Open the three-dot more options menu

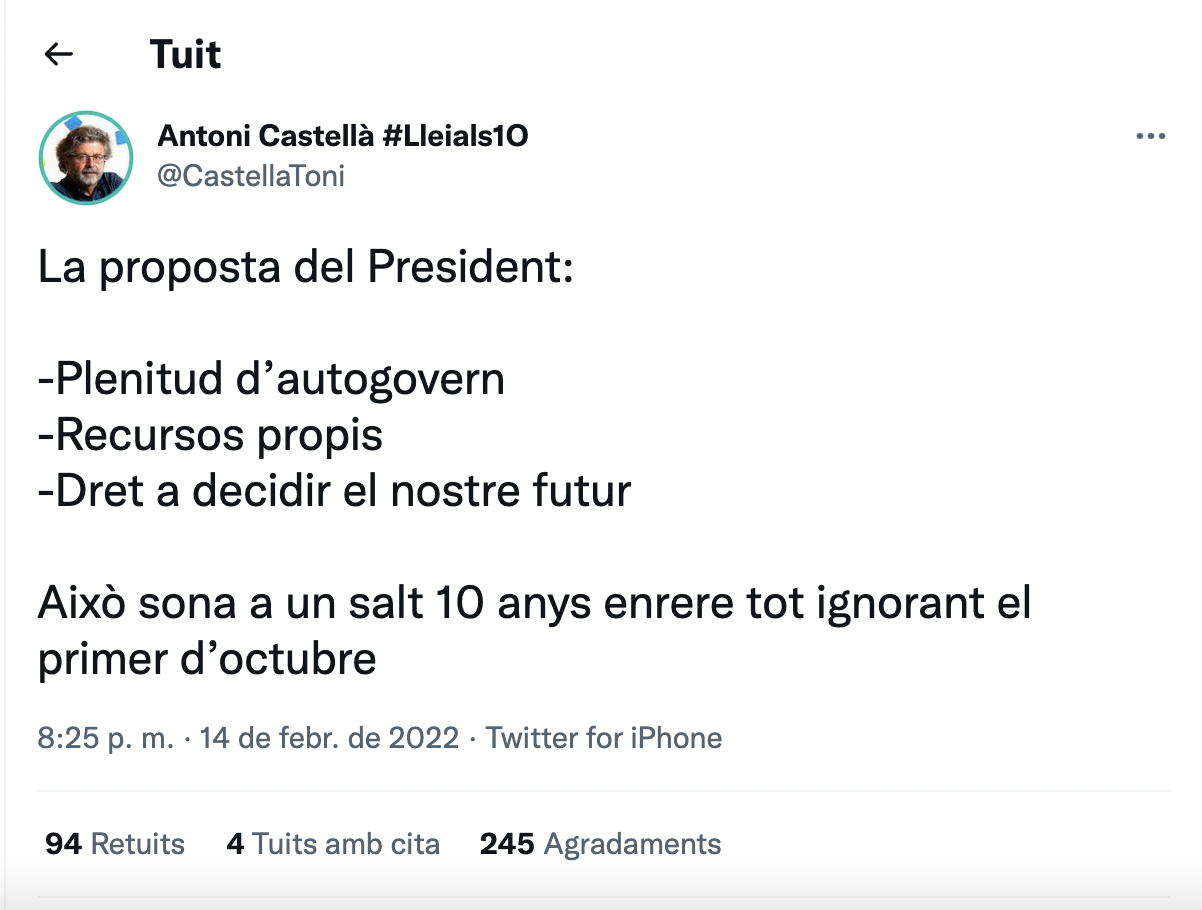click(1151, 137)
